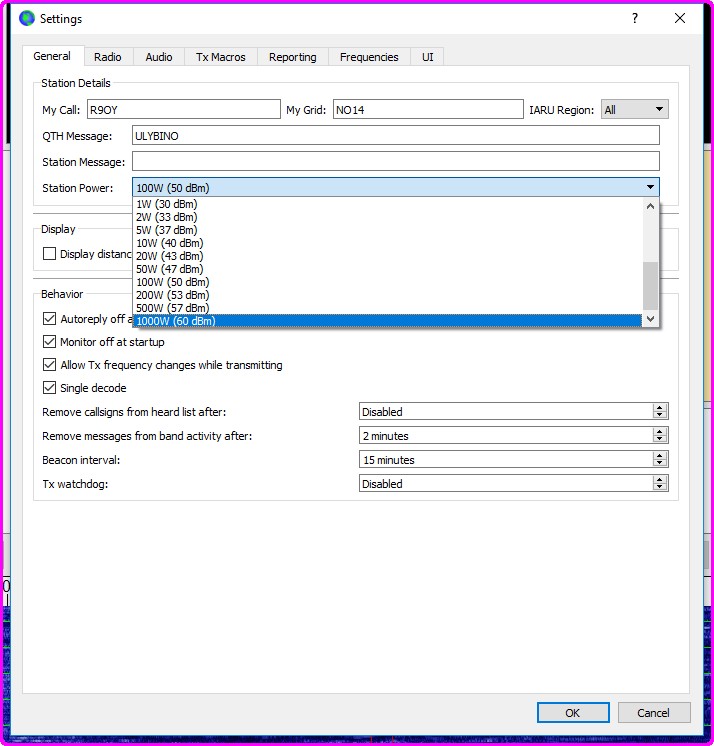Click the My Call input field
Viewport: 714px width, 746px height.
click(183, 110)
